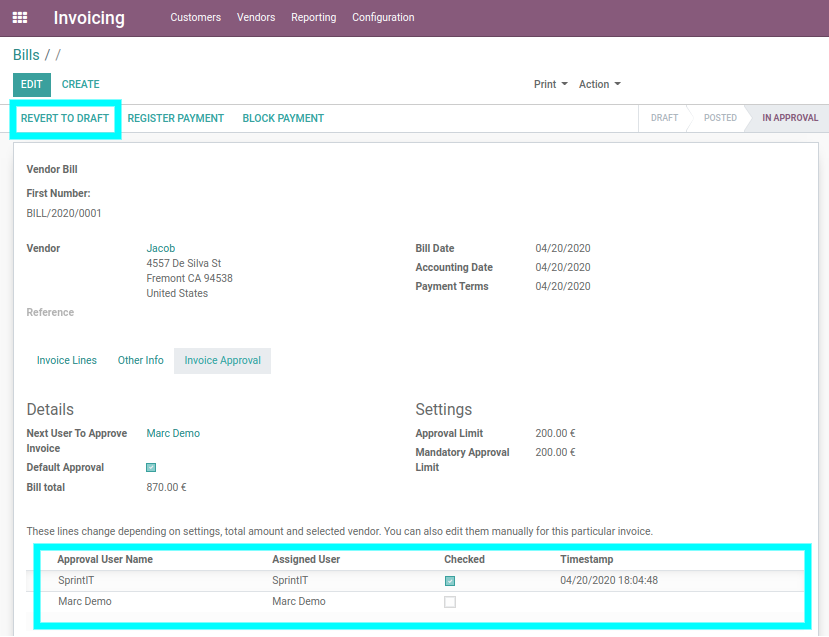Open the Action dropdown
The height and width of the screenshot is (637, 829).
pos(599,84)
